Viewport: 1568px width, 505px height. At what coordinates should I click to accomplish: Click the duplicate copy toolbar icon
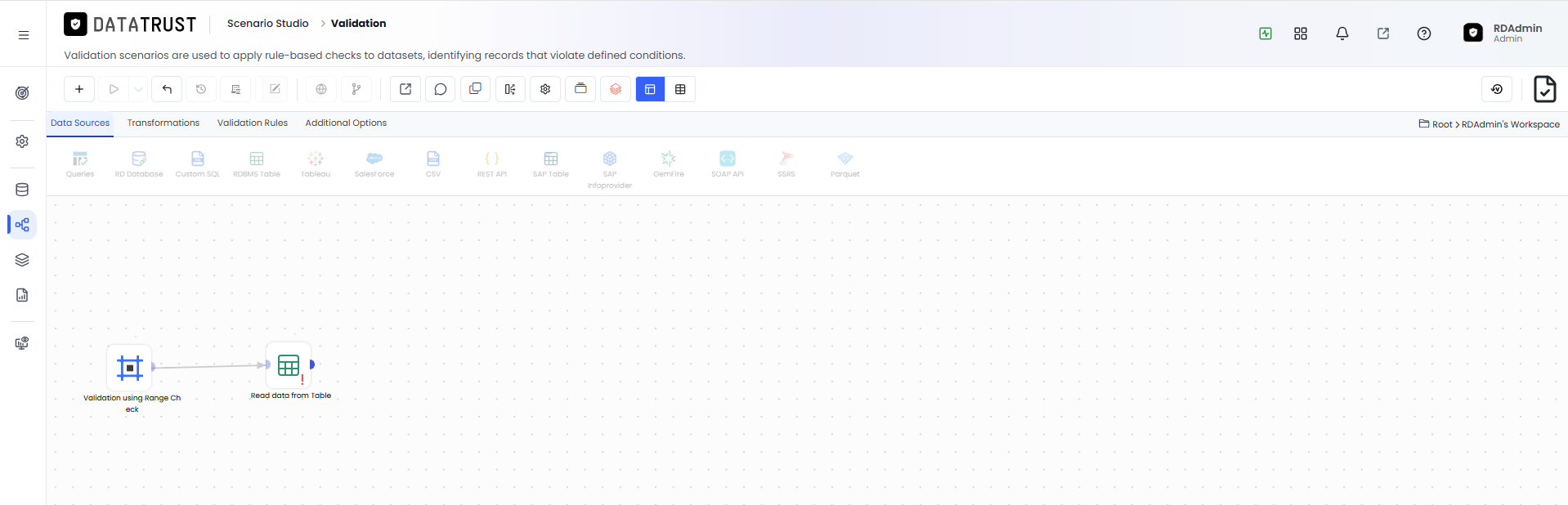click(475, 89)
